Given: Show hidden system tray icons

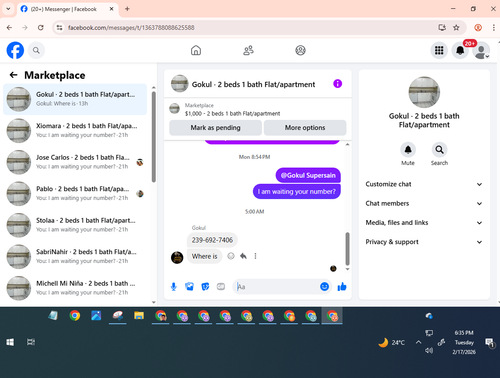Looking at the screenshot, I should pos(418,342).
